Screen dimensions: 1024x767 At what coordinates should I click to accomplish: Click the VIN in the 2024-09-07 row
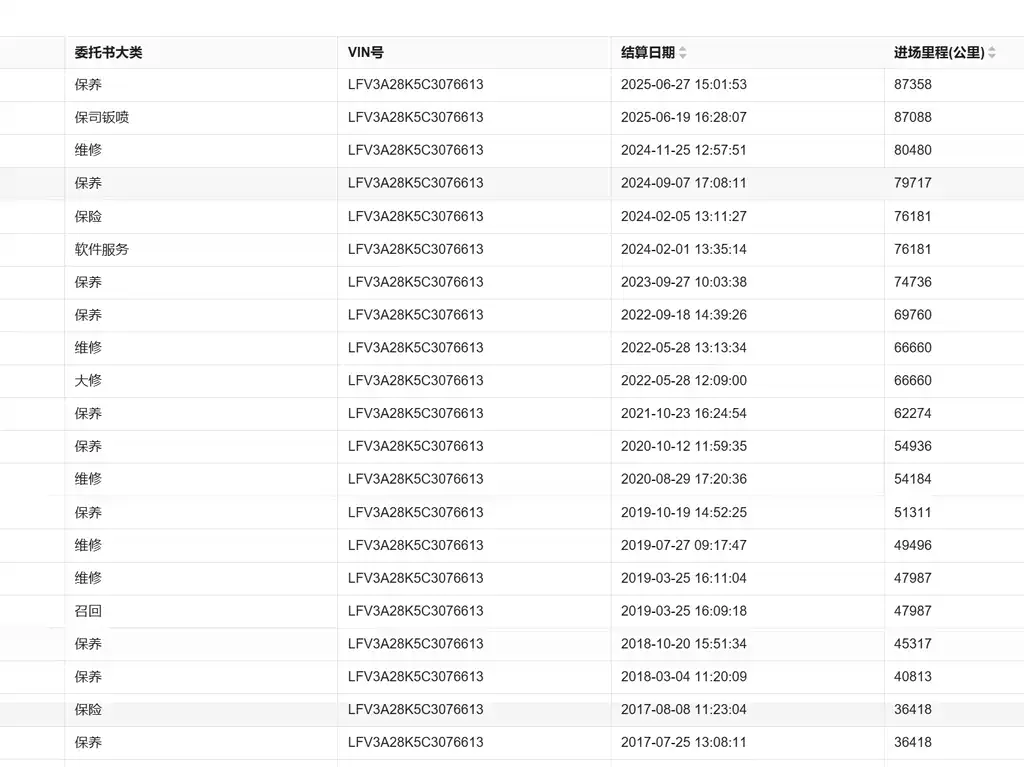(x=415, y=183)
